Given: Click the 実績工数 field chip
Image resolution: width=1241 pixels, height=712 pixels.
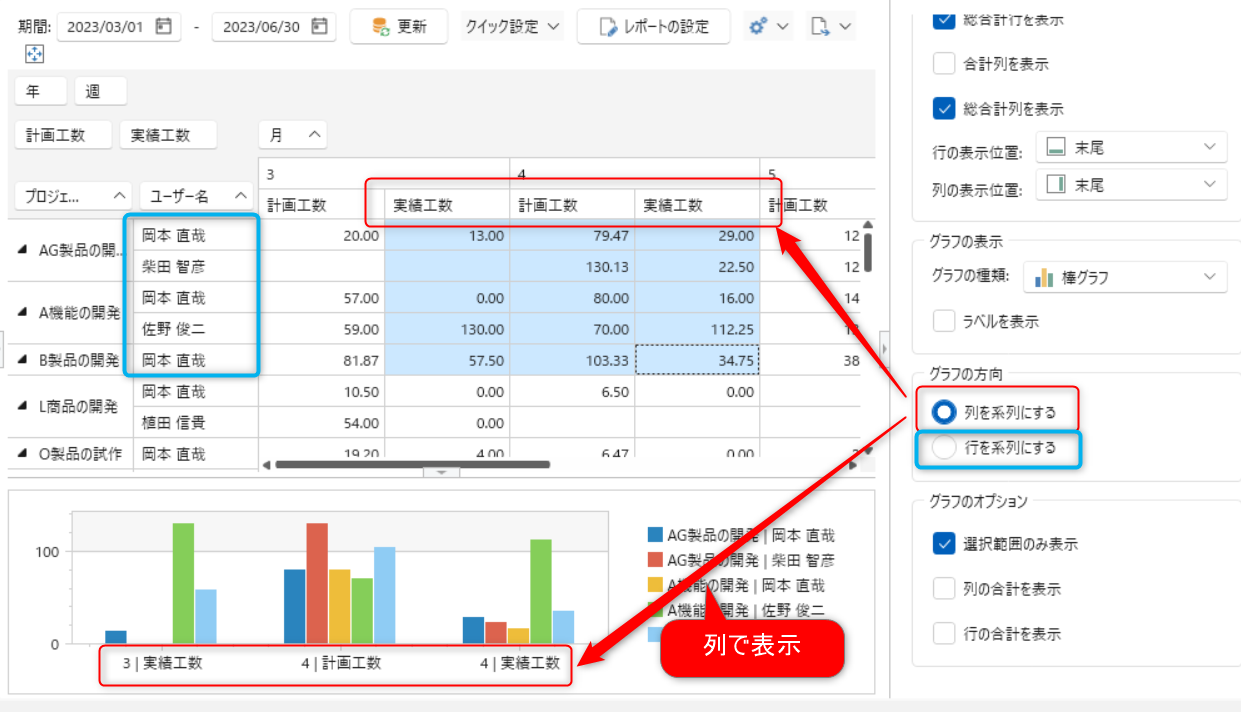Looking at the screenshot, I should point(167,135).
